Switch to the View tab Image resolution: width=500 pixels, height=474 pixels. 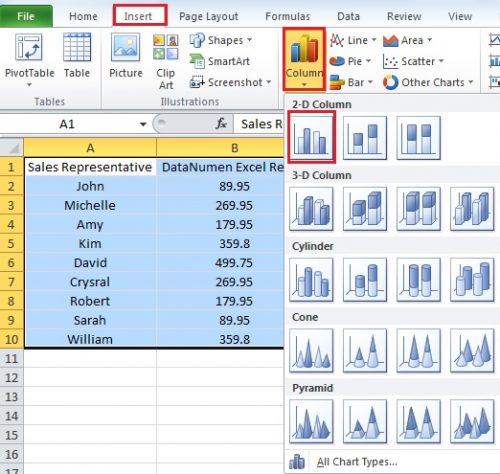click(x=460, y=16)
